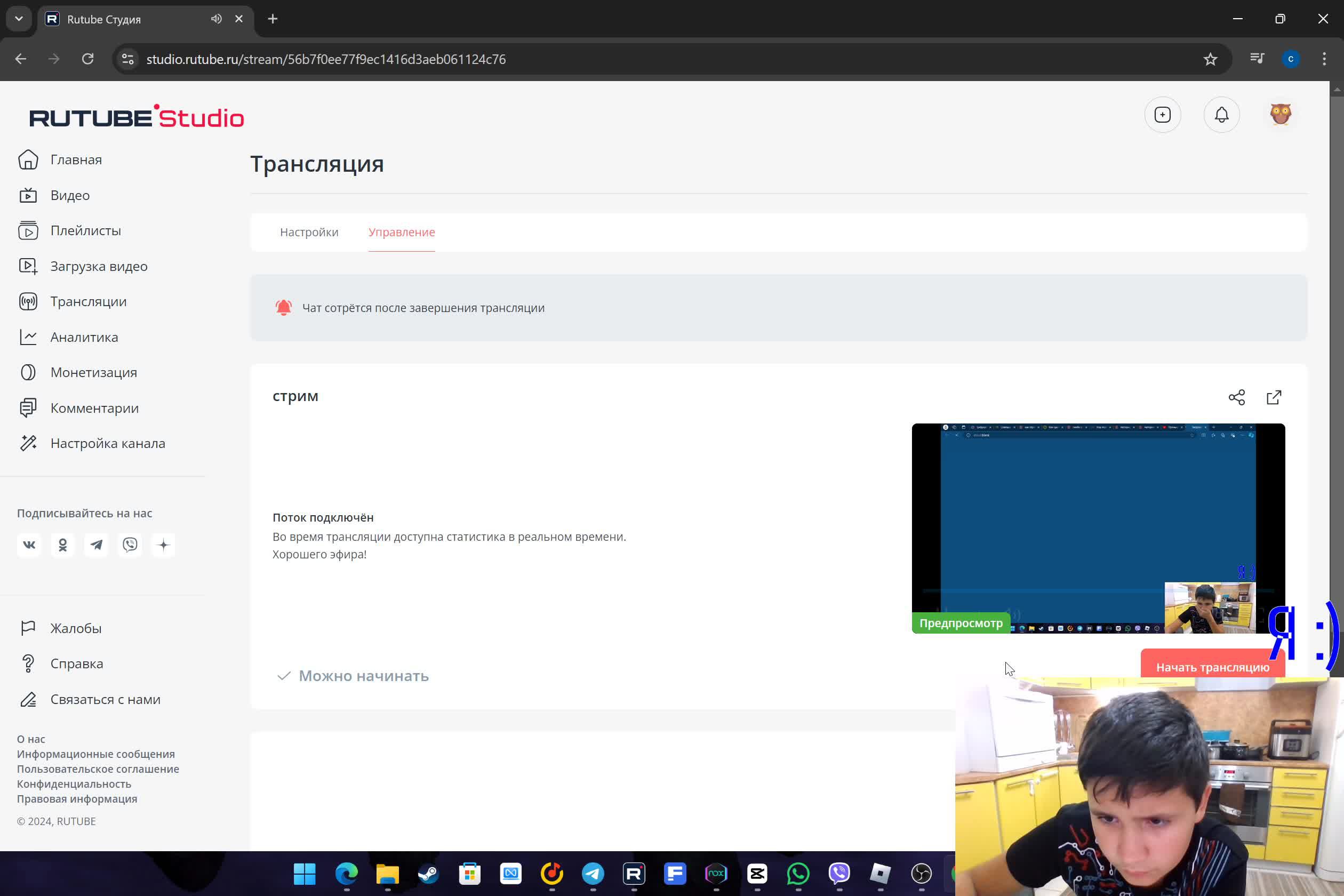Open Настройка канала settings
Viewport: 1344px width, 896px height.
[x=91, y=443]
